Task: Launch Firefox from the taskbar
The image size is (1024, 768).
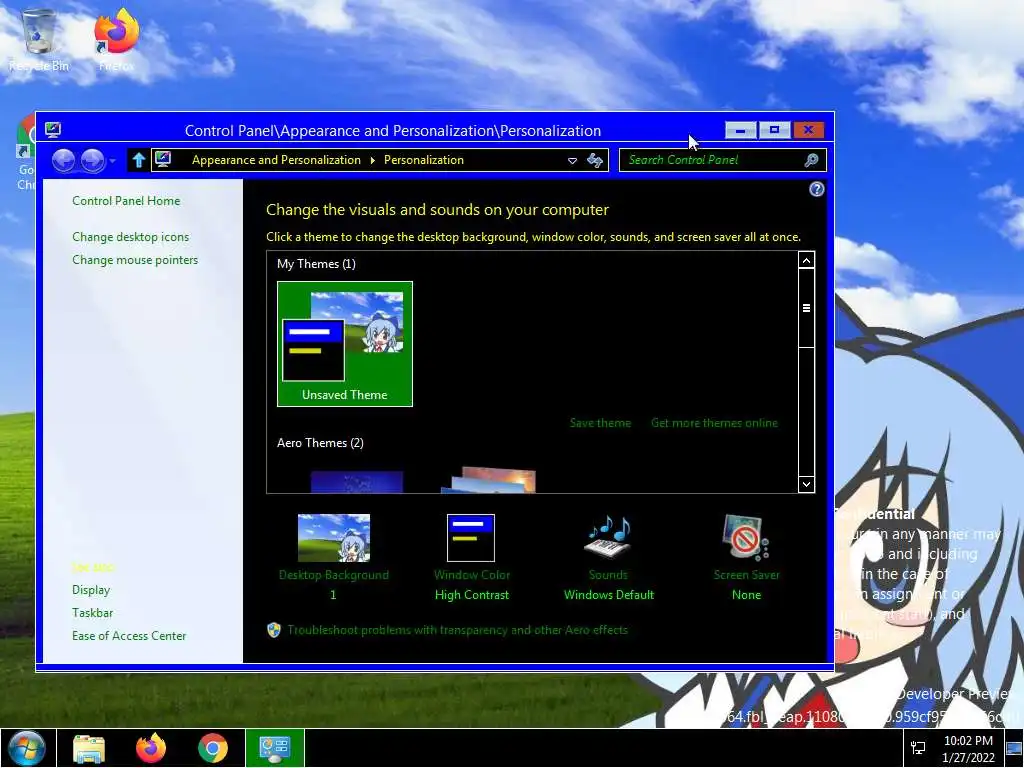Action: (151, 748)
